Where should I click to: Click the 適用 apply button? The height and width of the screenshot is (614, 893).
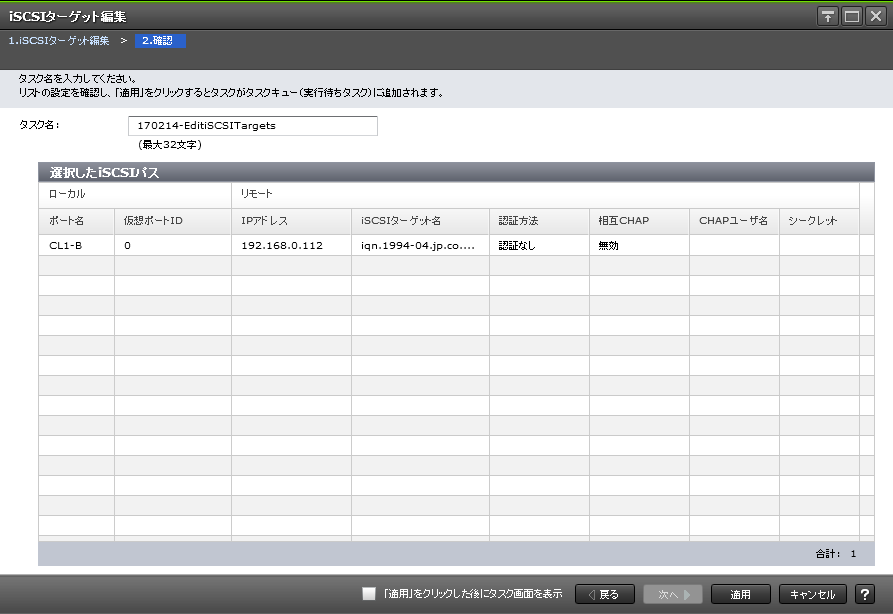click(x=740, y=594)
